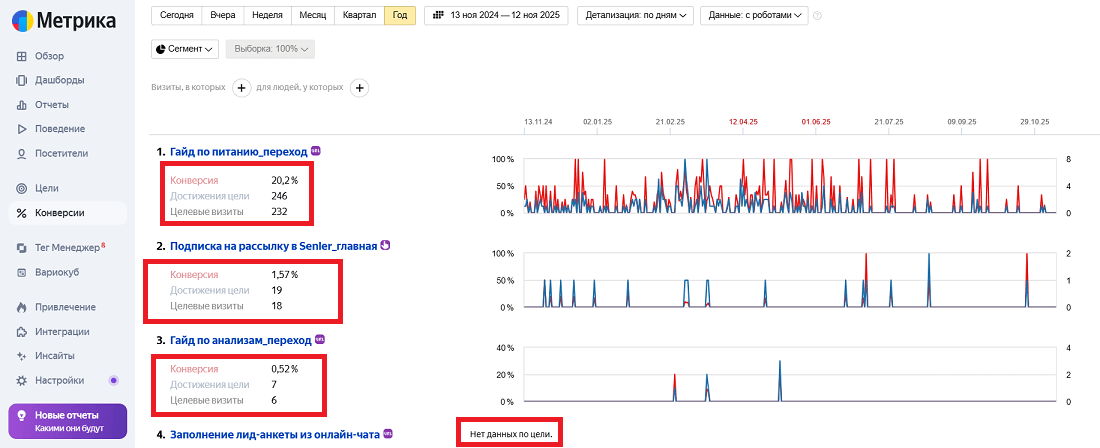Open the Обзор section icon in sidebar

[22, 56]
